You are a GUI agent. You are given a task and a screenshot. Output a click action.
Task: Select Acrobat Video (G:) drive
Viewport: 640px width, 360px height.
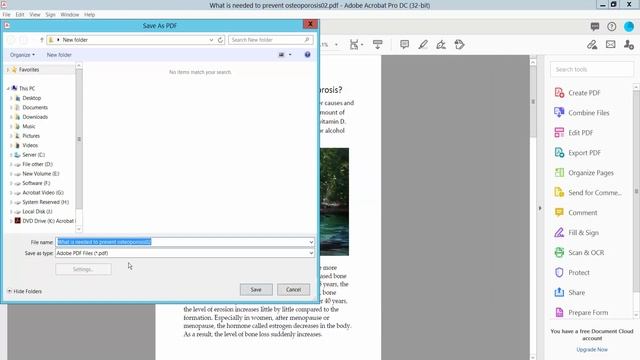tap(42, 193)
